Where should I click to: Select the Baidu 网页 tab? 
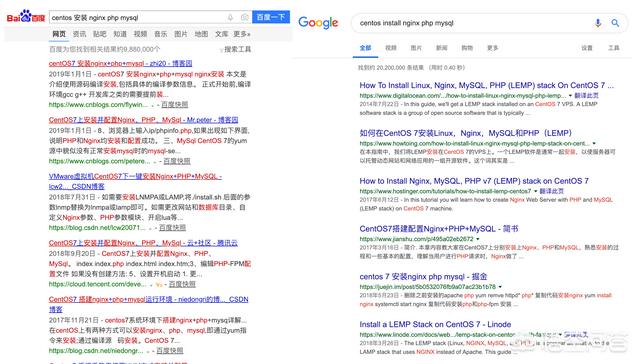(x=59, y=34)
